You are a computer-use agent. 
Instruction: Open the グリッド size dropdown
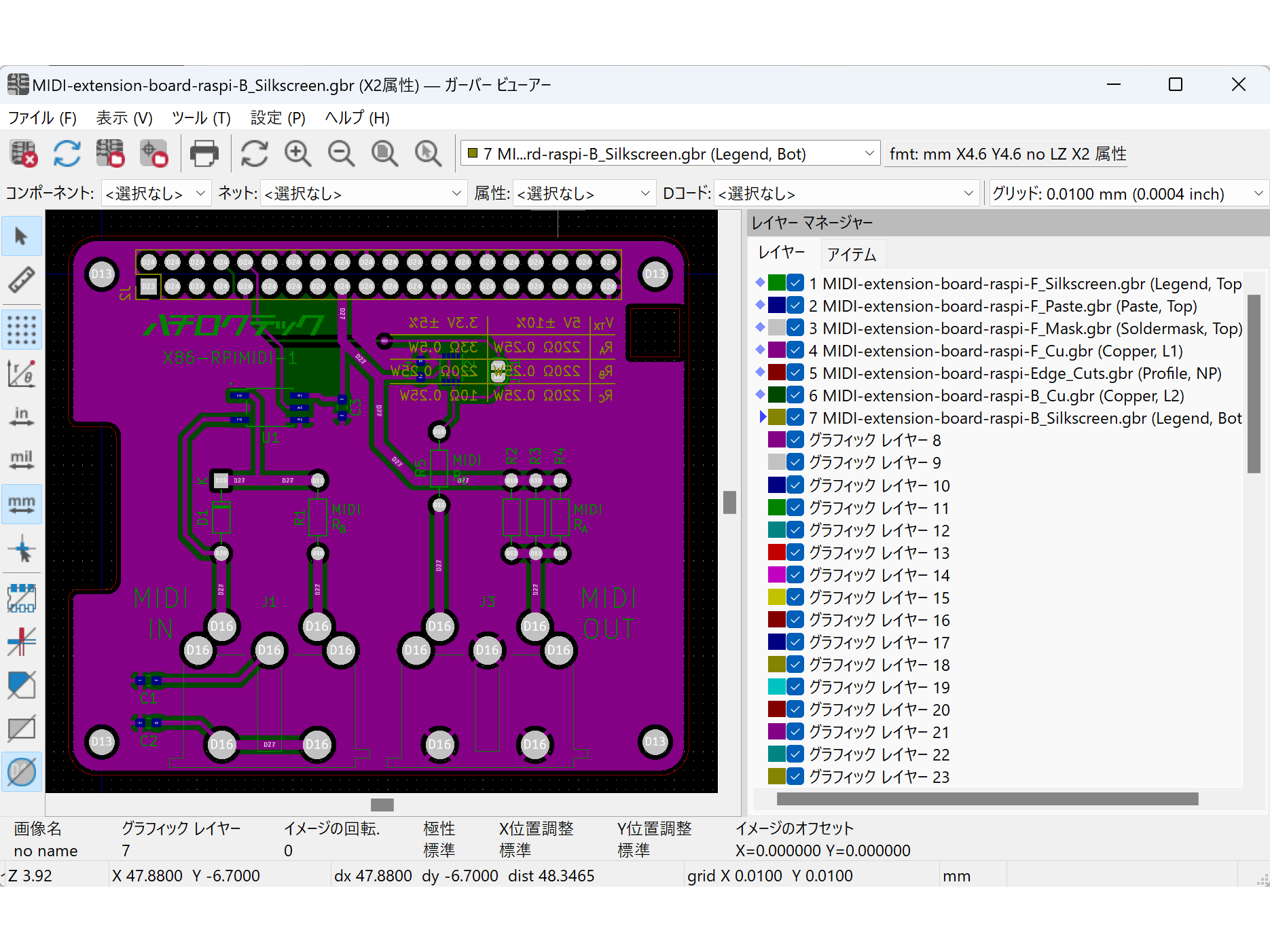[1128, 194]
